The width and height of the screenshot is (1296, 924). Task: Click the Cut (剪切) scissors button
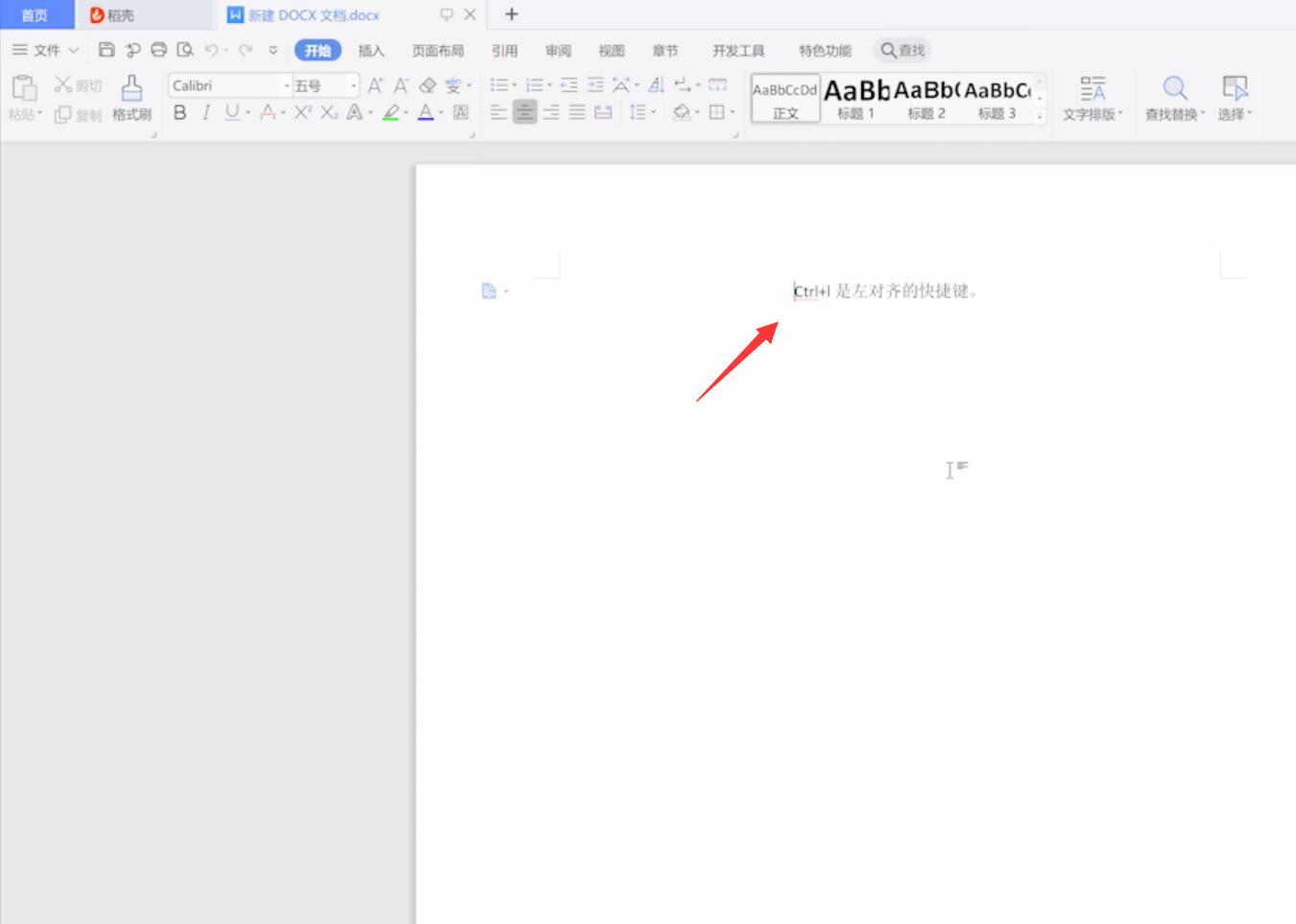tap(78, 85)
